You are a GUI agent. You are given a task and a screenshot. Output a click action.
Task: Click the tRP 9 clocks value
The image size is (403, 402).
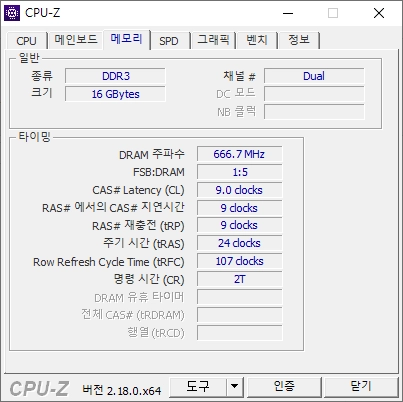(239, 225)
